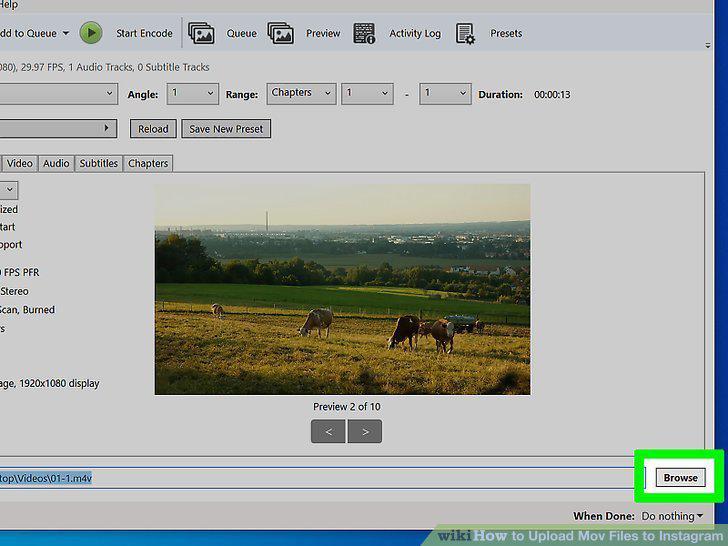Open the Queue icon in the toolbar
The width and height of the screenshot is (728, 546).
coord(201,33)
